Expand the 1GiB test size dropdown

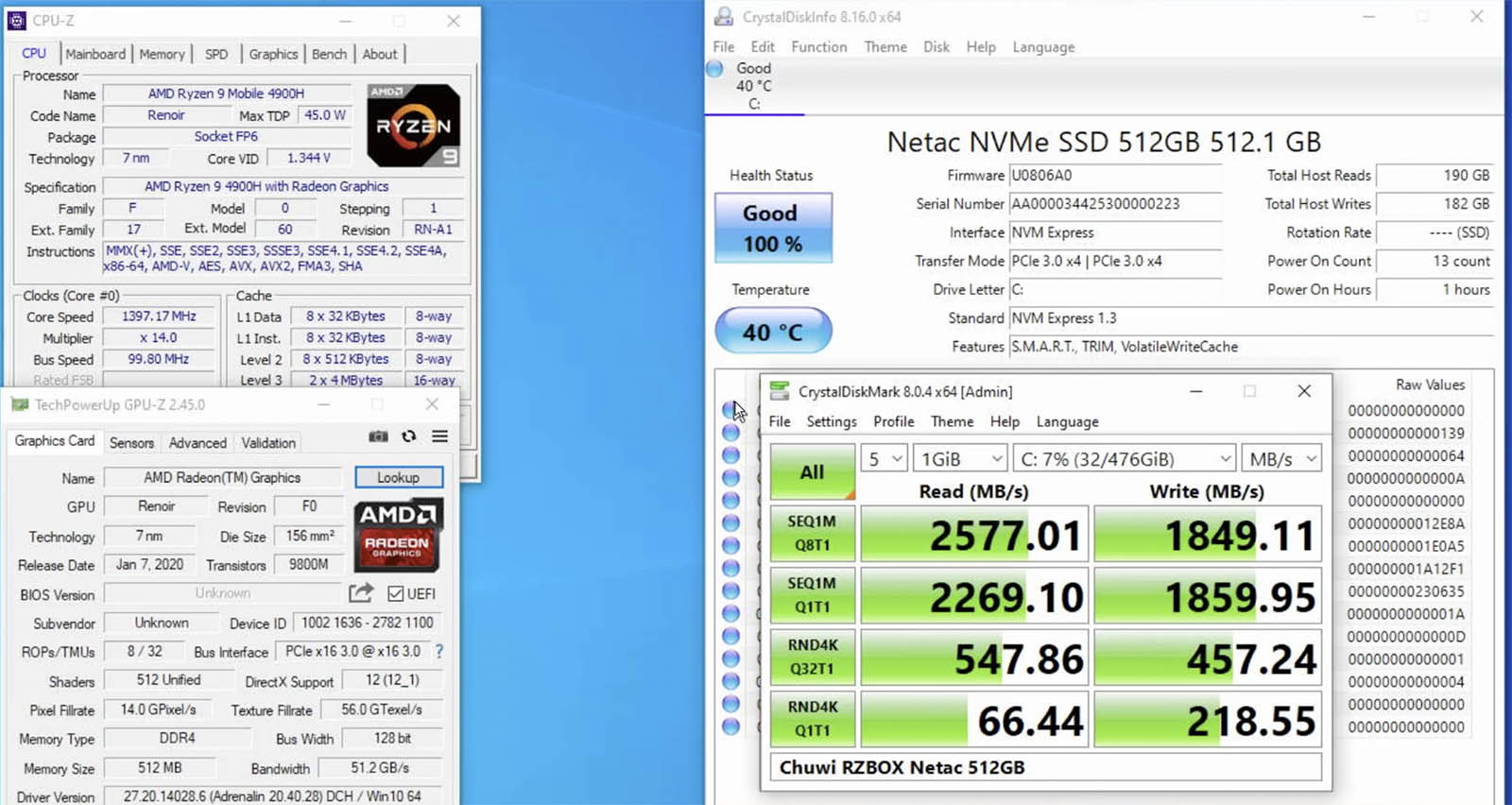click(x=960, y=459)
